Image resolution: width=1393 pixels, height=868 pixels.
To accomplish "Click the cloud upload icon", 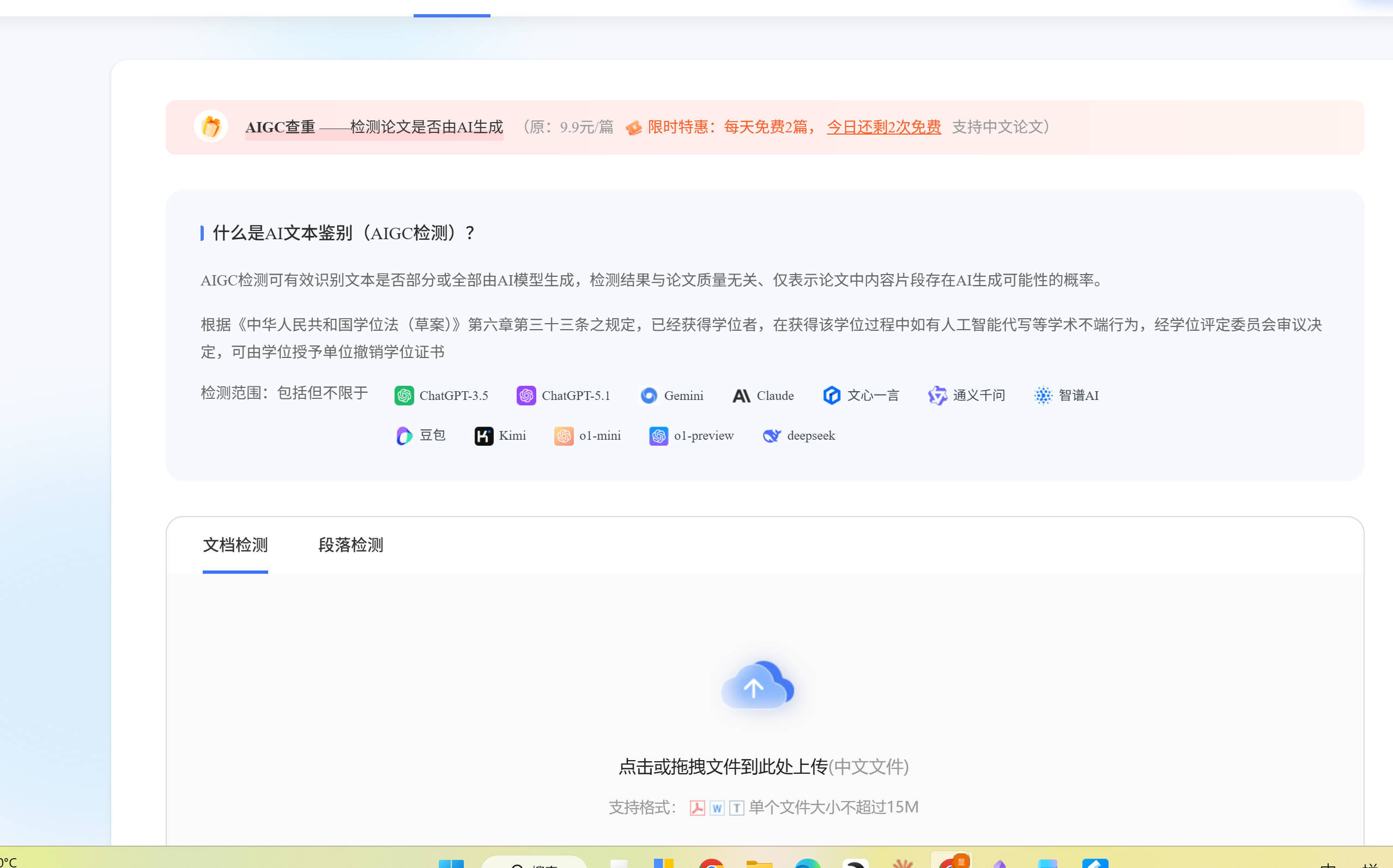I will pos(758,685).
